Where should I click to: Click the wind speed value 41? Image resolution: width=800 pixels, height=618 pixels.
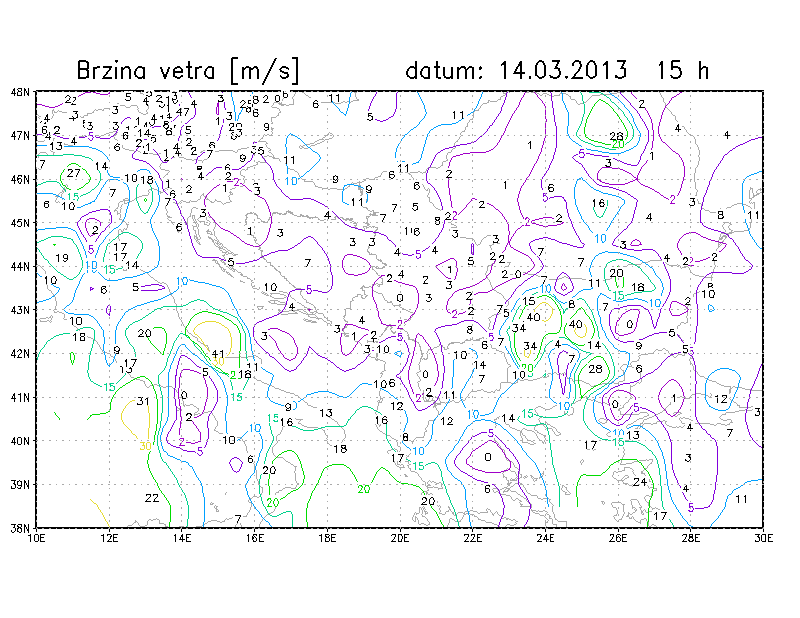(x=218, y=354)
